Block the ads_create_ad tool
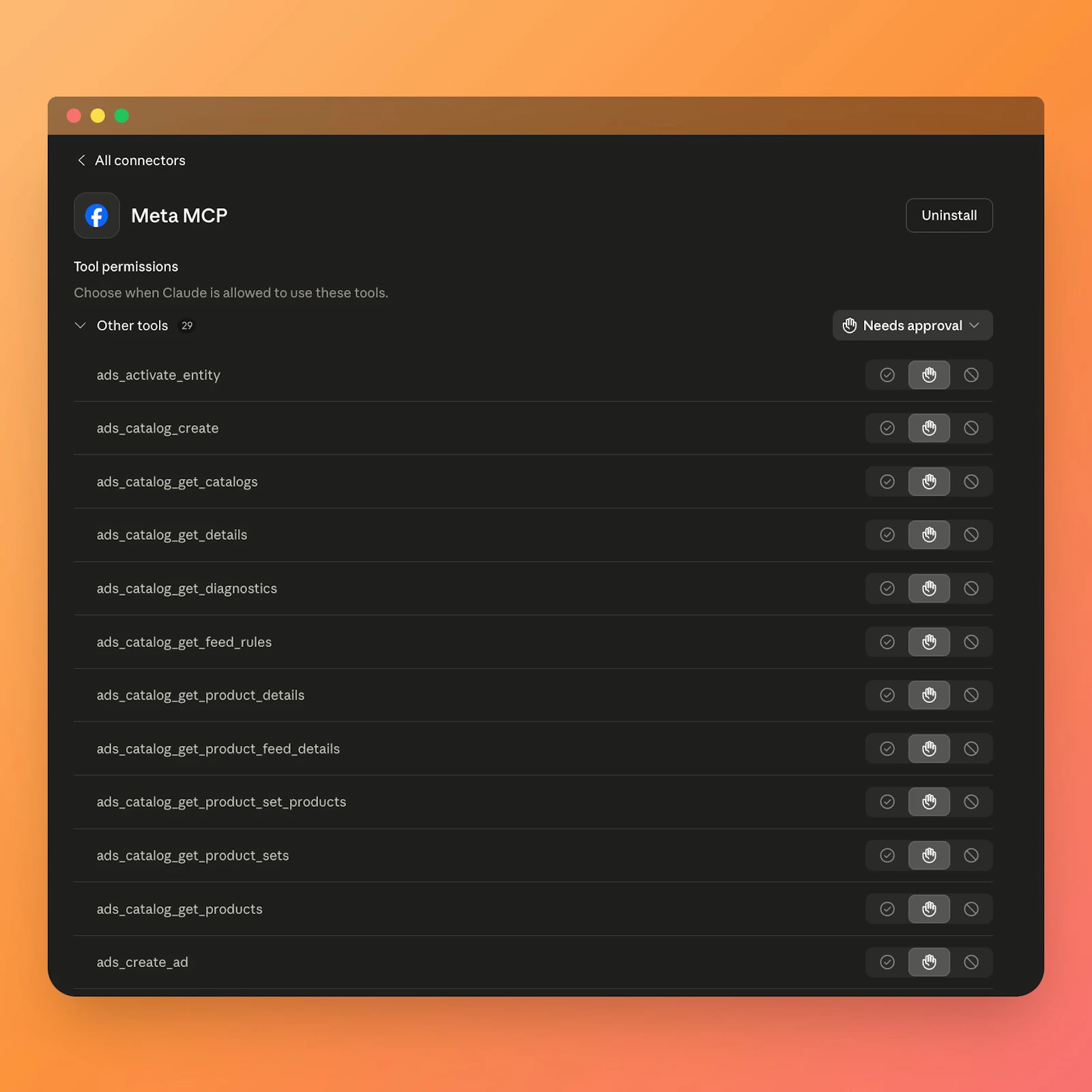 coord(971,962)
